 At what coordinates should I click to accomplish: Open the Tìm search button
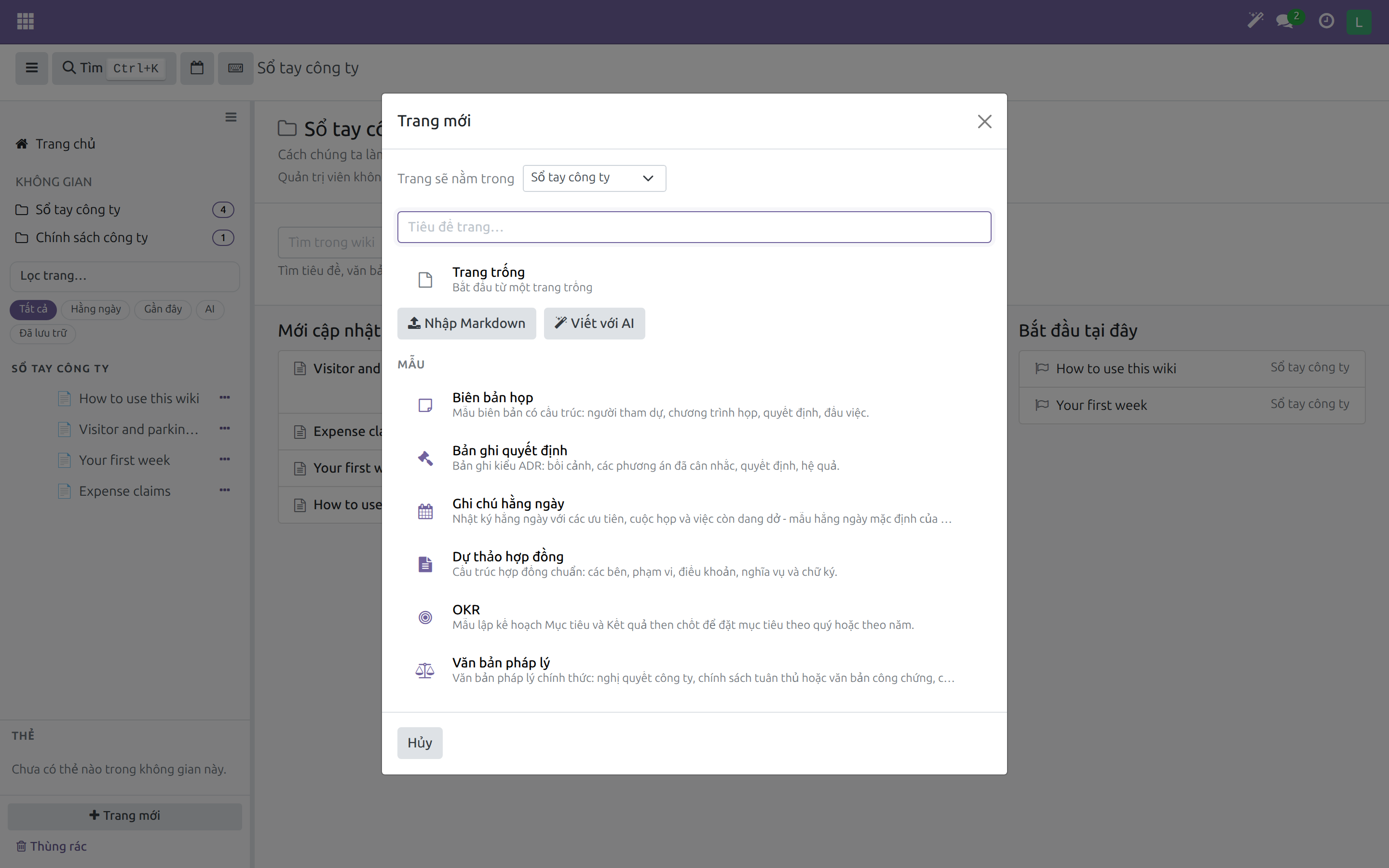point(114,68)
